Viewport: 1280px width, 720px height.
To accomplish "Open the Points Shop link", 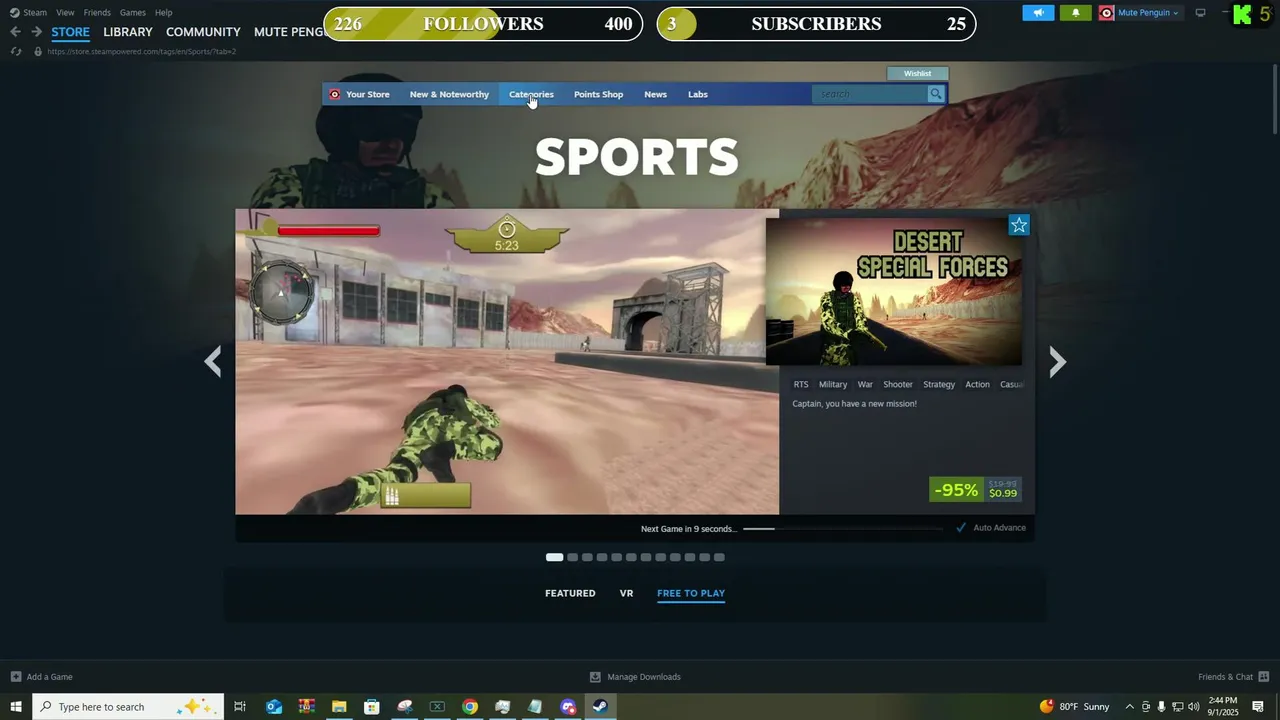I will 598,94.
